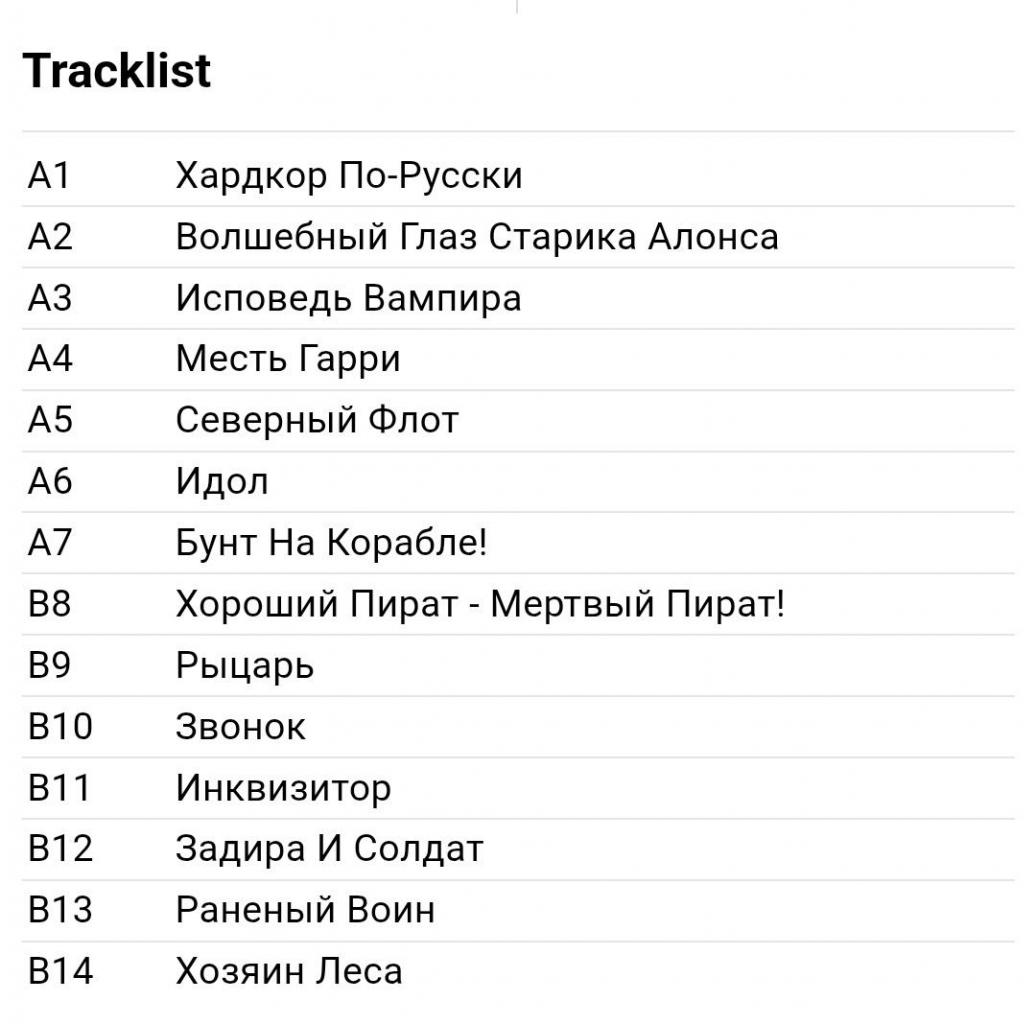Viewport: 1036px width, 1024px height.
Task: Select the song Раненый Воин
Action: point(305,910)
